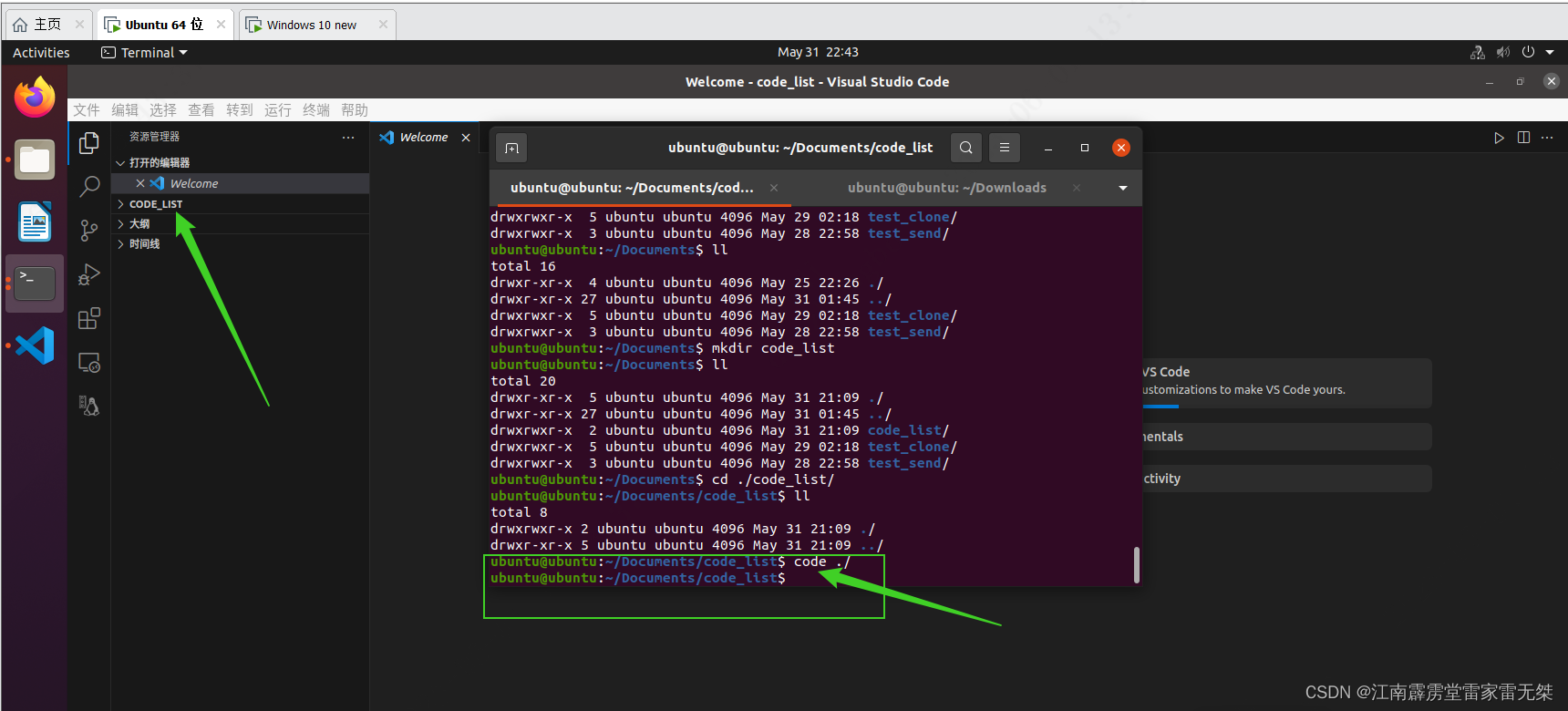1568x711 pixels.
Task: Go to the 主页 home tab
Action: 47,25
